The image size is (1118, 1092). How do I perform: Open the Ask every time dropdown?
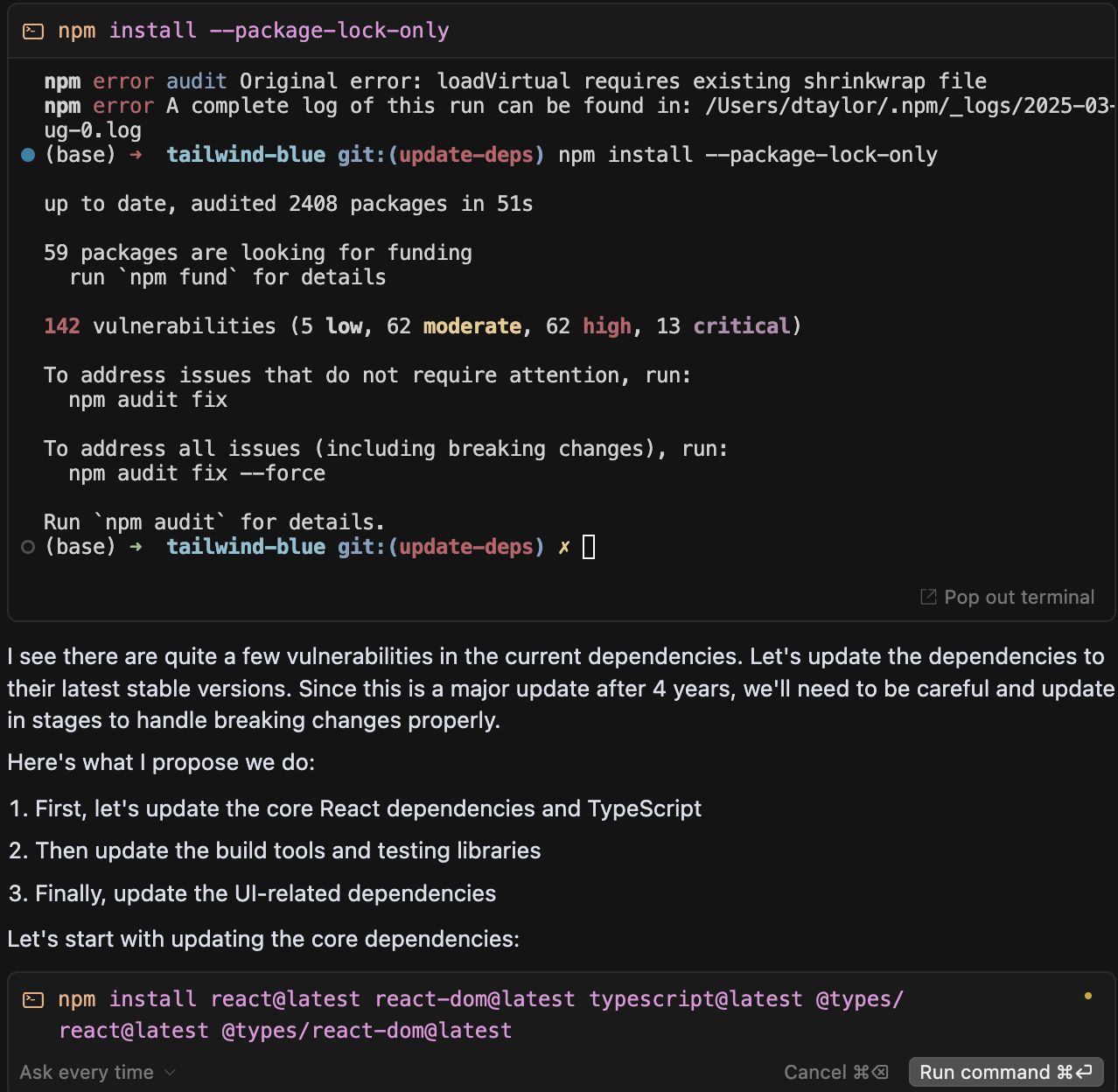(97, 1072)
